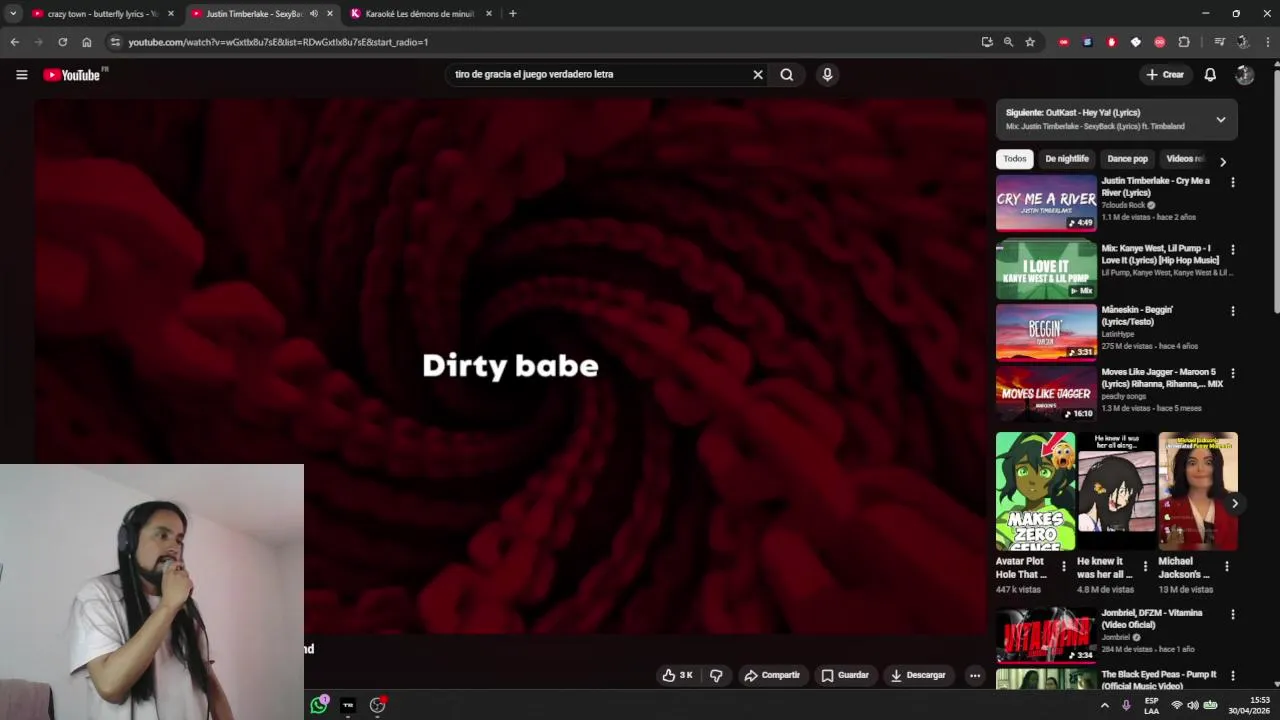This screenshot has width=1280, height=720.
Task: Run search with the magnifier button
Action: (787, 74)
